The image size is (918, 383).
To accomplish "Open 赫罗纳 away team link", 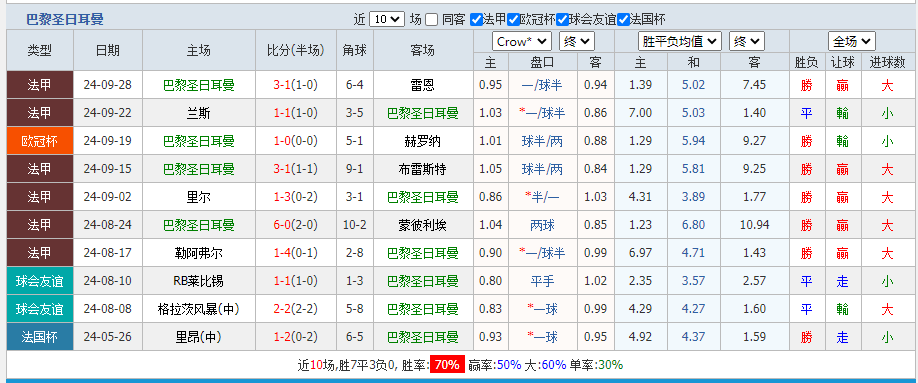I will point(423,141).
